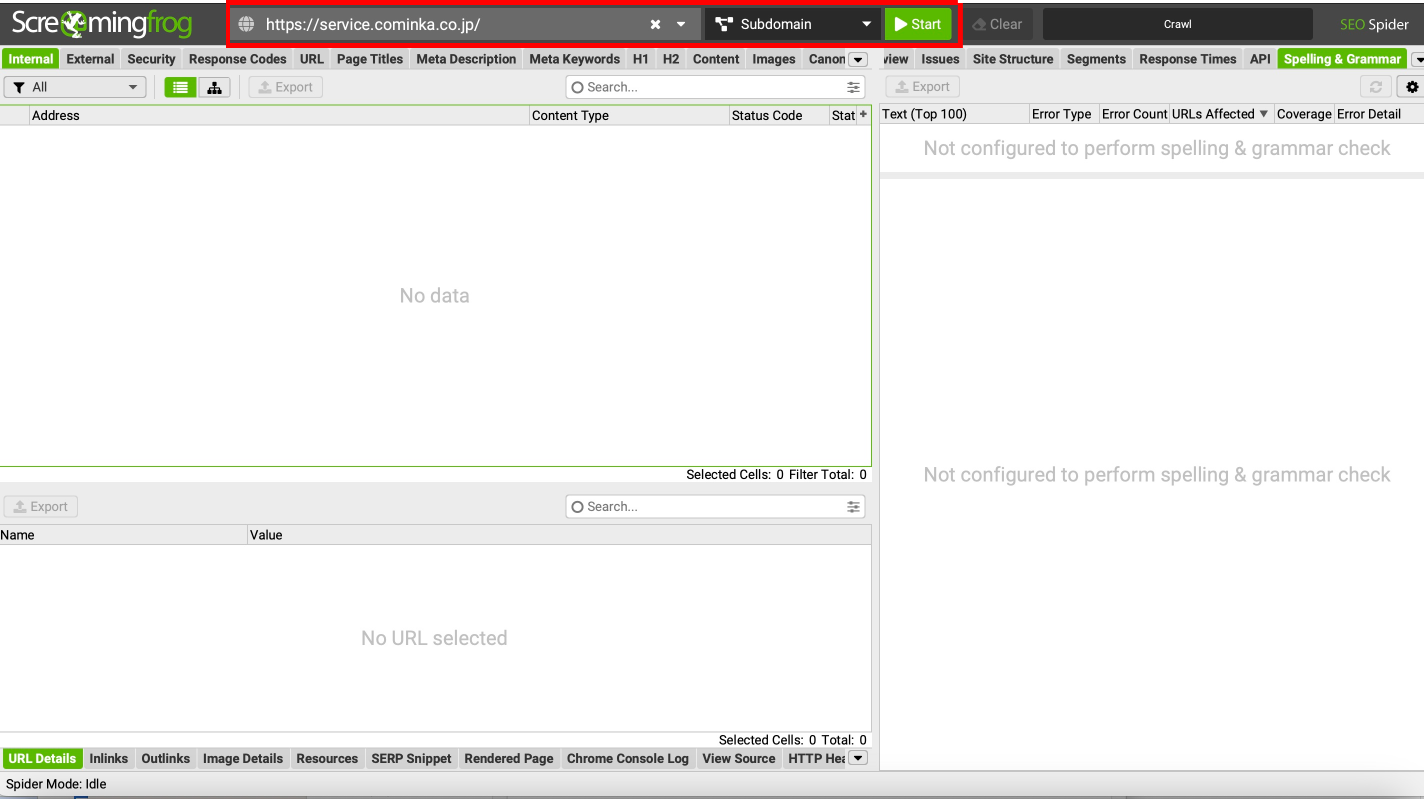Click the globe icon beside the URL
1424x799 pixels.
pyautogui.click(x=246, y=25)
